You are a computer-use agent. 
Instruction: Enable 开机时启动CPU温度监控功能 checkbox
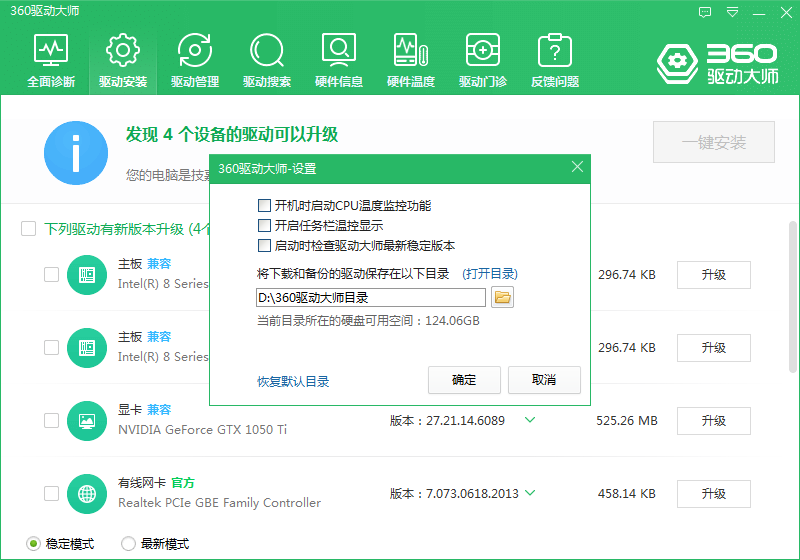265,206
